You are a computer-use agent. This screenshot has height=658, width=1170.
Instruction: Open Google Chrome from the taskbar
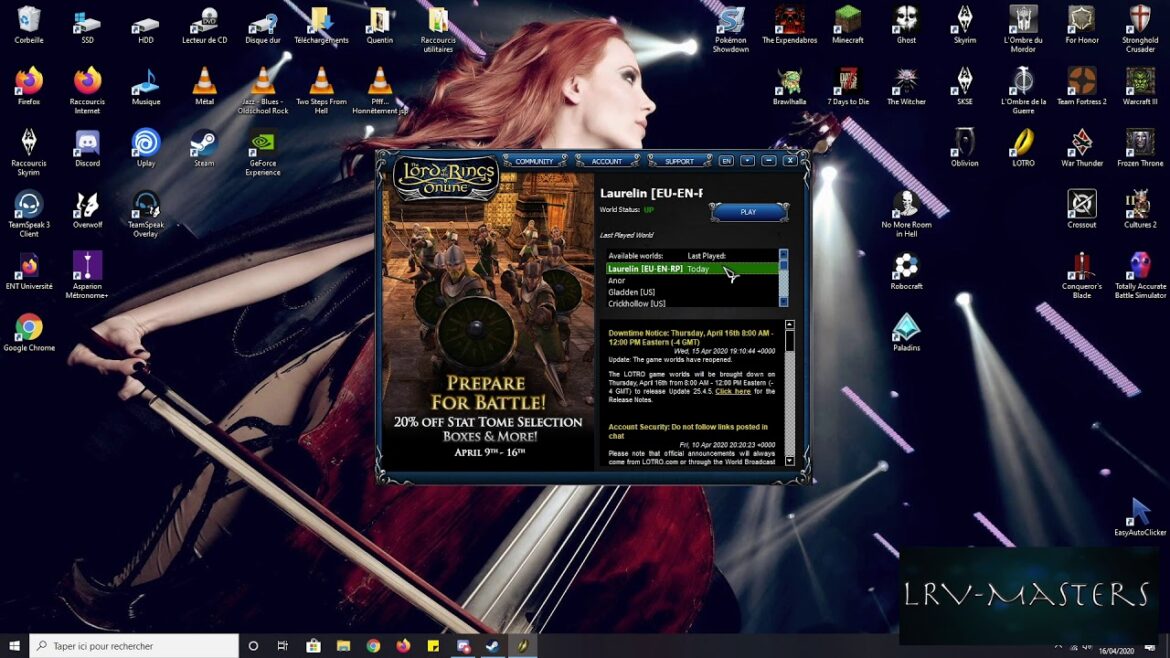tap(373, 647)
